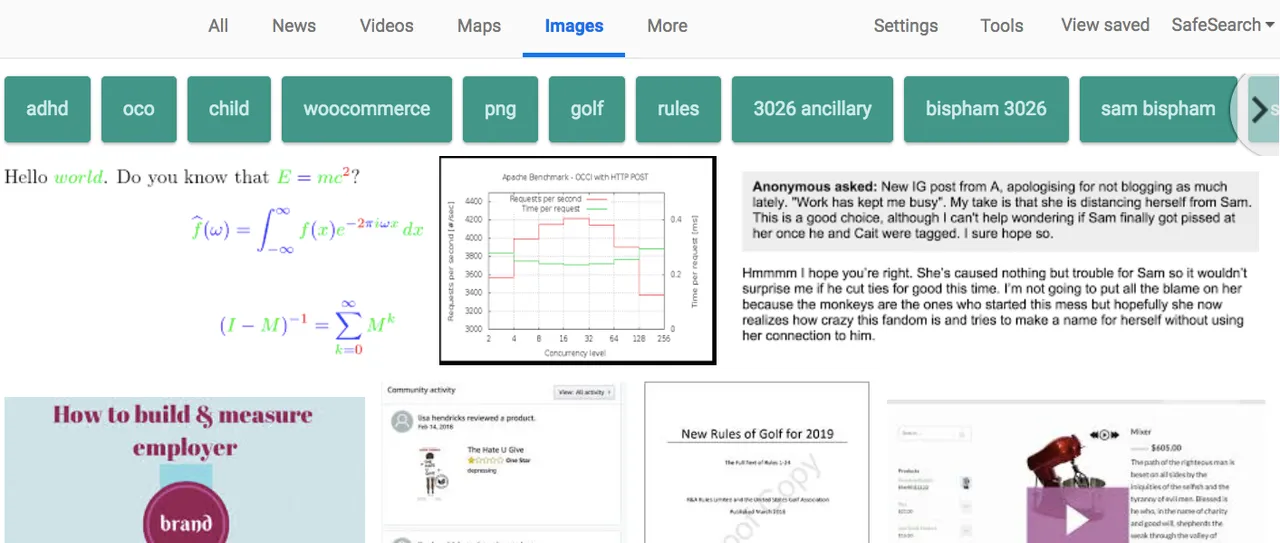Open the Apache Benchmark chart image
Viewport: 1280px width, 543px height.
tap(578, 260)
